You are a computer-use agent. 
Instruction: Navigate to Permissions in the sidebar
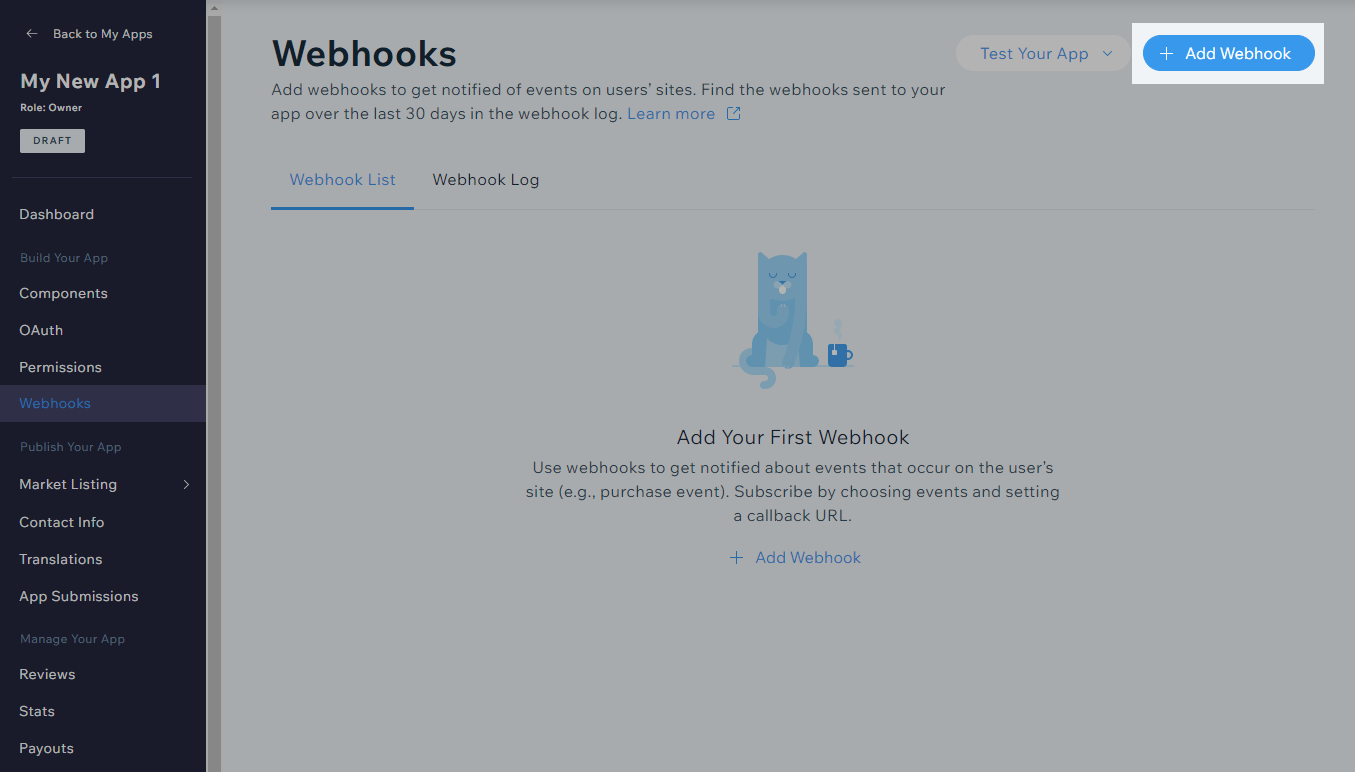click(60, 367)
